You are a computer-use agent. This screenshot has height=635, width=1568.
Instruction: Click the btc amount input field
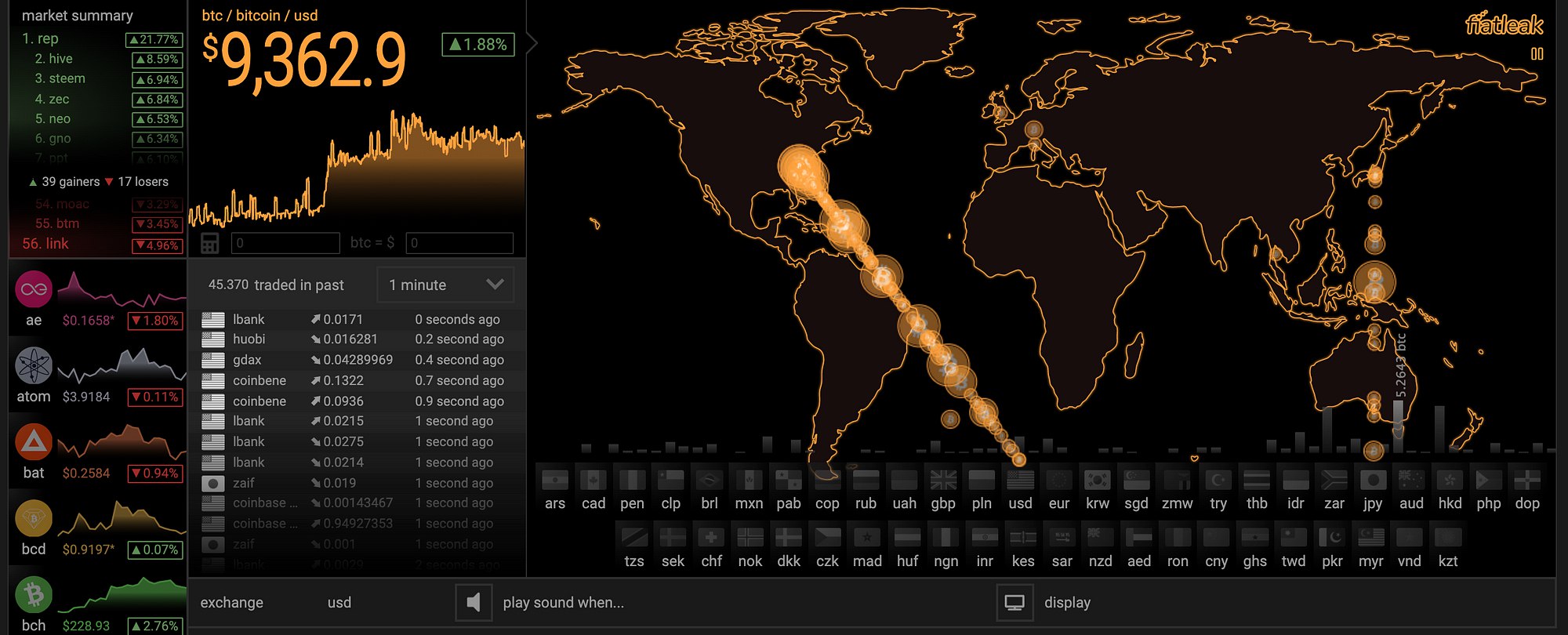pyautogui.click(x=285, y=243)
